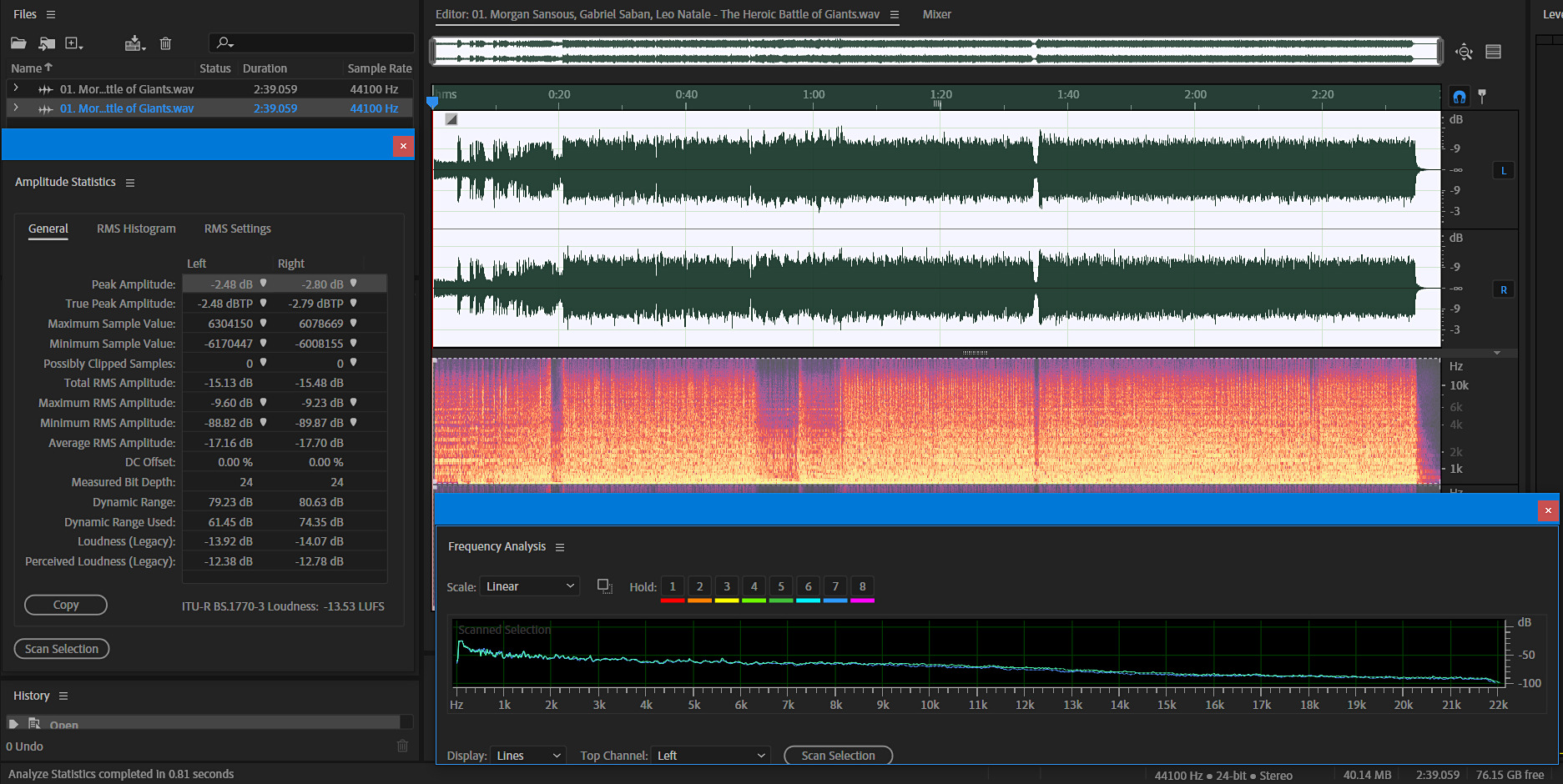Open the Top Channel dropdown
The width and height of the screenshot is (1563, 784).
pos(710,756)
